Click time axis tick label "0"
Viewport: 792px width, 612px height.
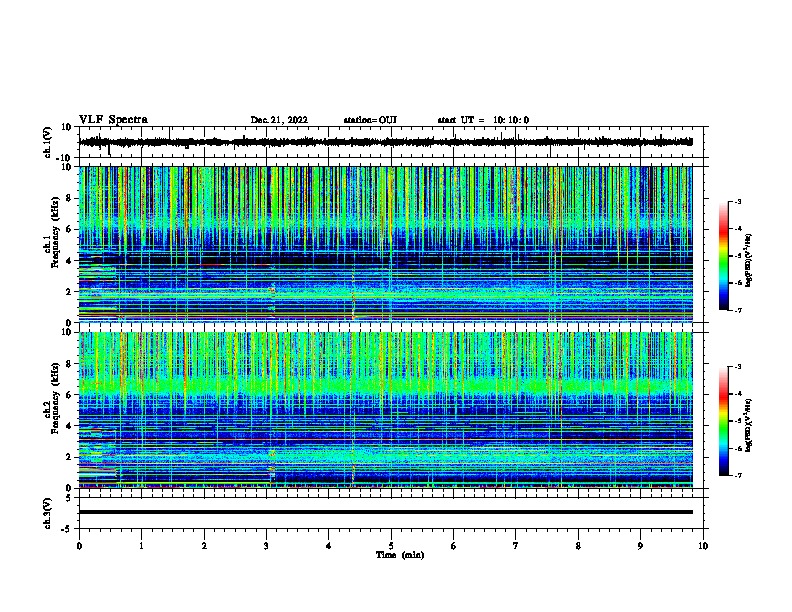coord(79,546)
